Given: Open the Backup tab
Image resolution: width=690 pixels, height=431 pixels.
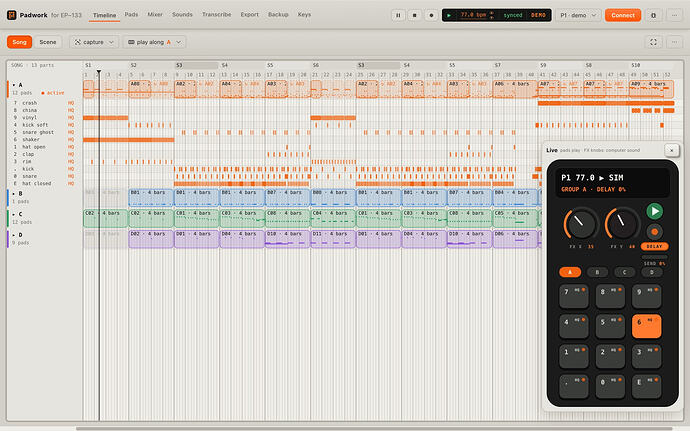Looking at the screenshot, I should click(x=278, y=15).
